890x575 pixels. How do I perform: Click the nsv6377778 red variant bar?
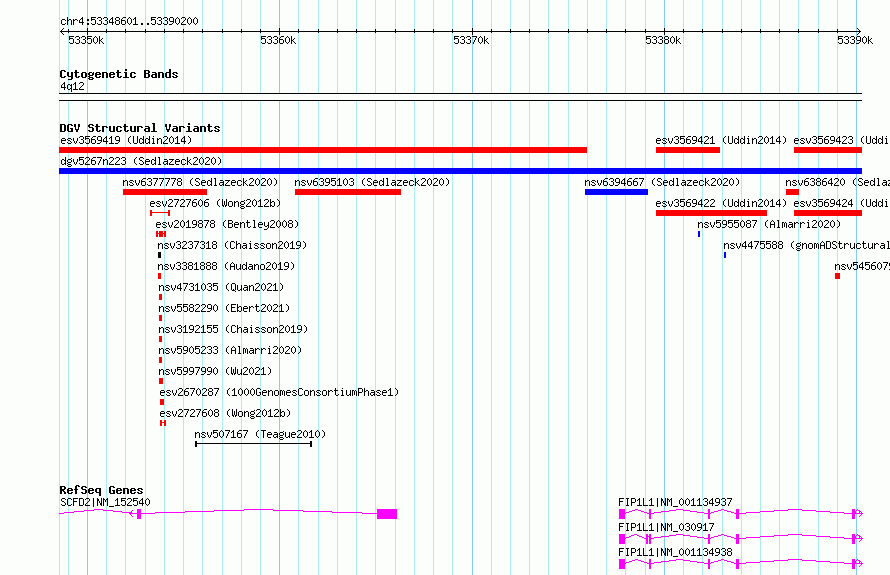point(165,192)
